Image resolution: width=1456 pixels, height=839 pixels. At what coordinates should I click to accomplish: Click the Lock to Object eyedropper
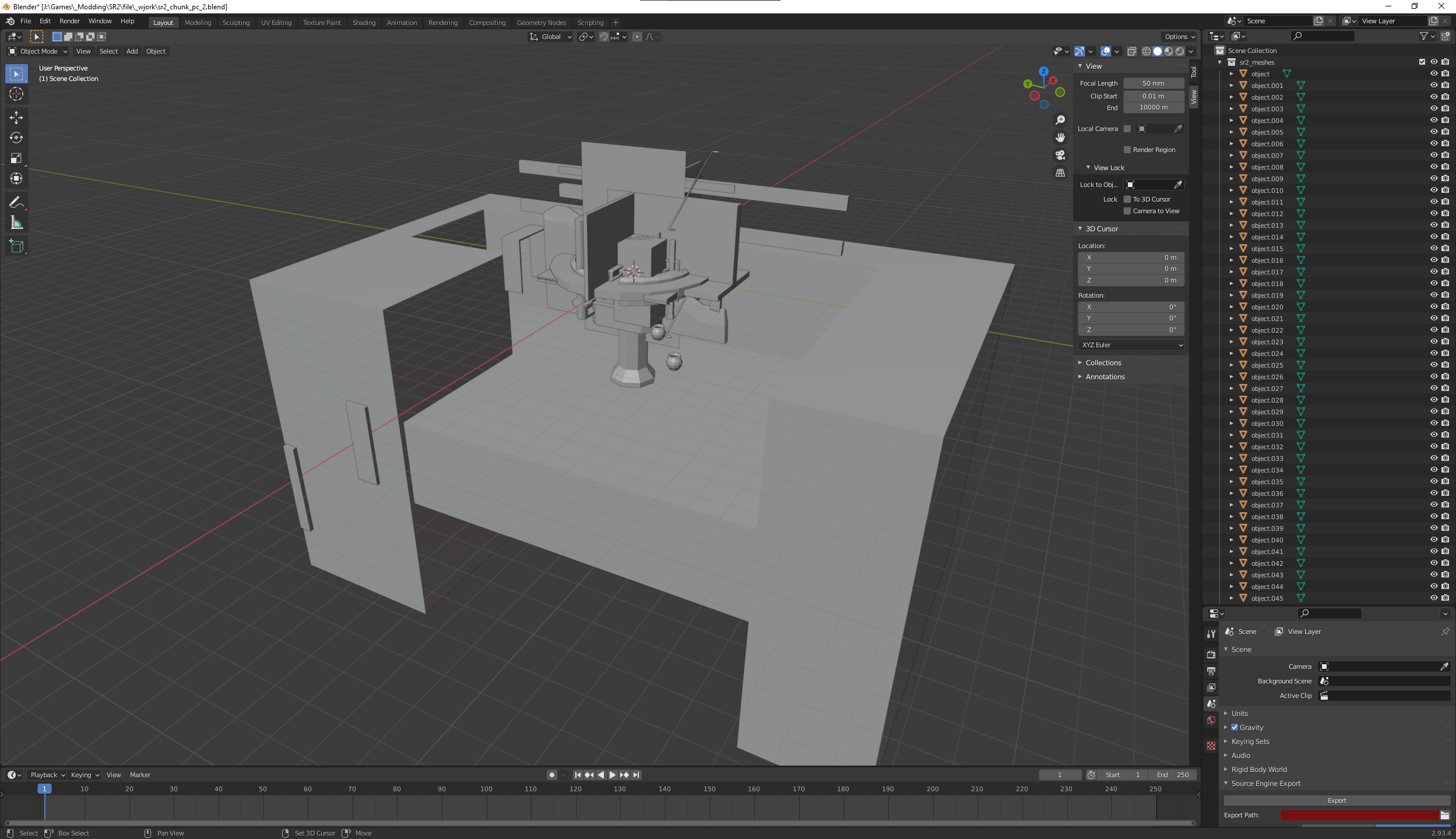pyautogui.click(x=1178, y=185)
